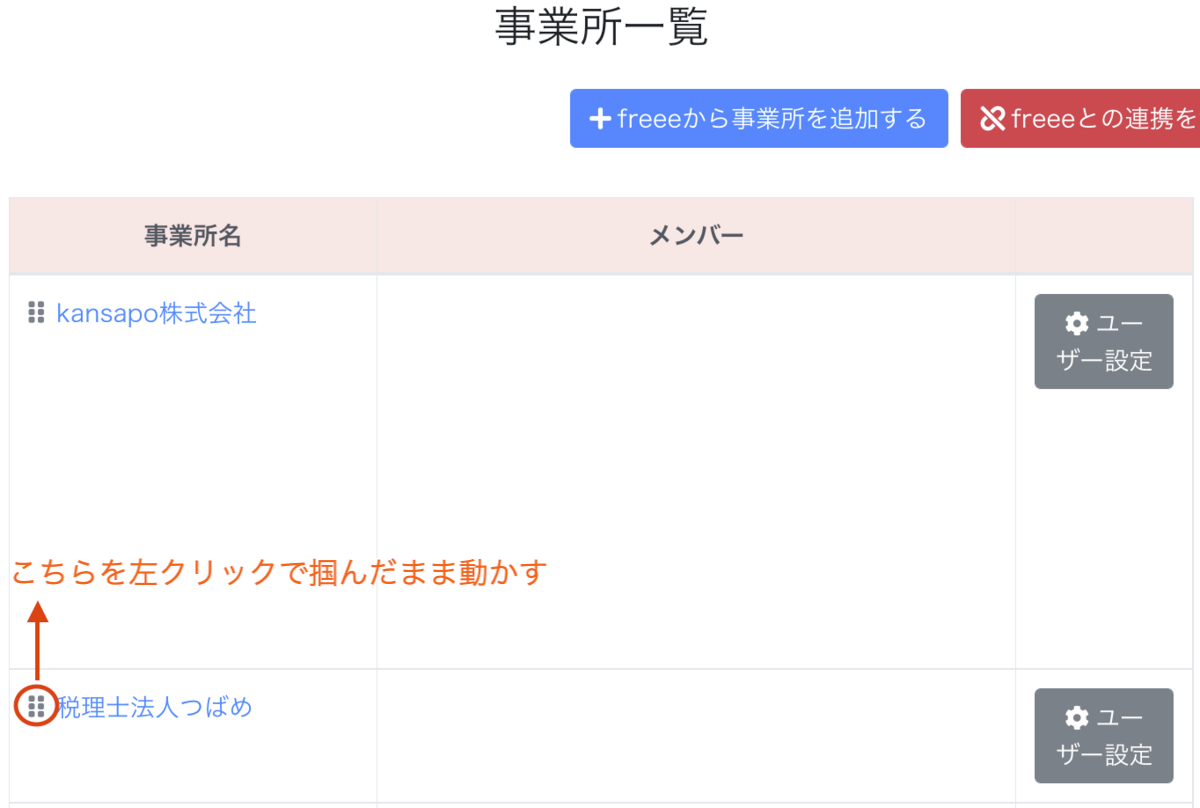Click the orange こちらを左クリックで掴んだまま動かす annotation text

(x=279, y=573)
